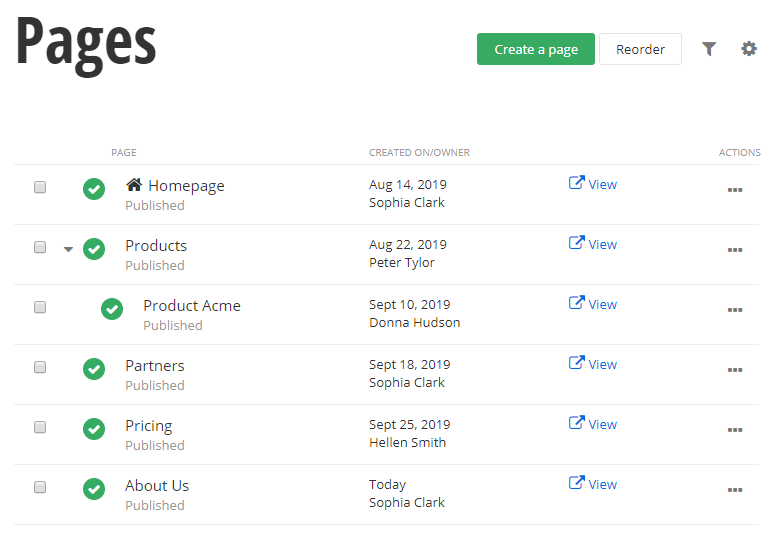
Task: Click Product Acme green status checkmark
Action: click(112, 309)
